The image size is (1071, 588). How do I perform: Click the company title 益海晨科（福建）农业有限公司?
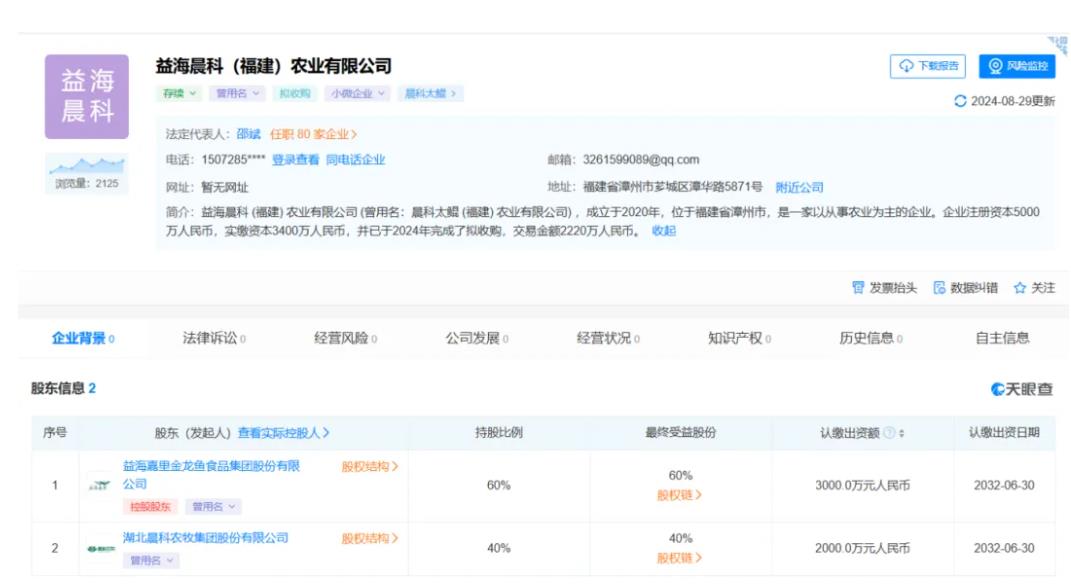click(x=273, y=66)
